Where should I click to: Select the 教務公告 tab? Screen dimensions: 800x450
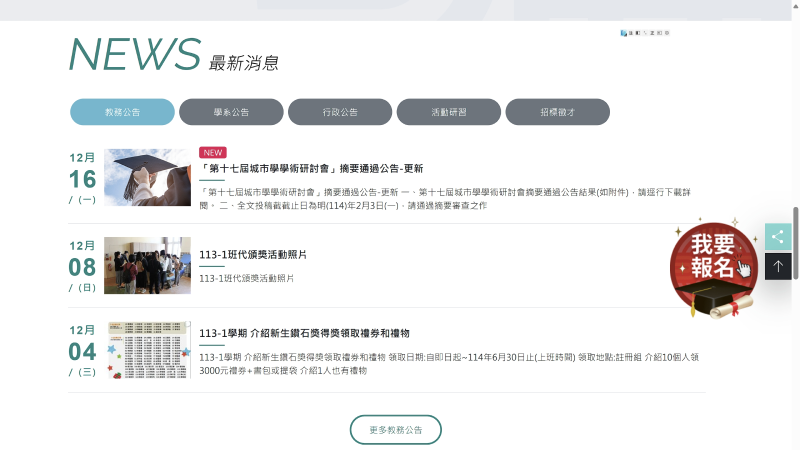(x=122, y=112)
